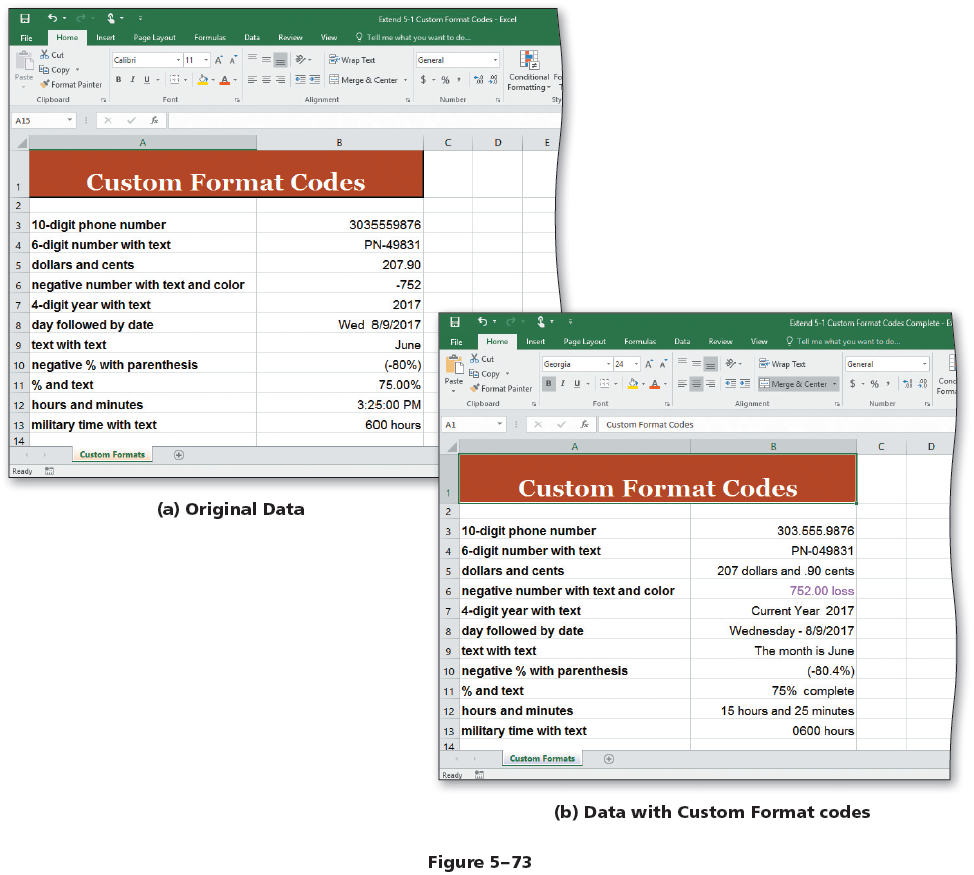The width and height of the screenshot is (974, 875).
Task: Click the Custom Formats sheet tab
Action: pos(112,454)
